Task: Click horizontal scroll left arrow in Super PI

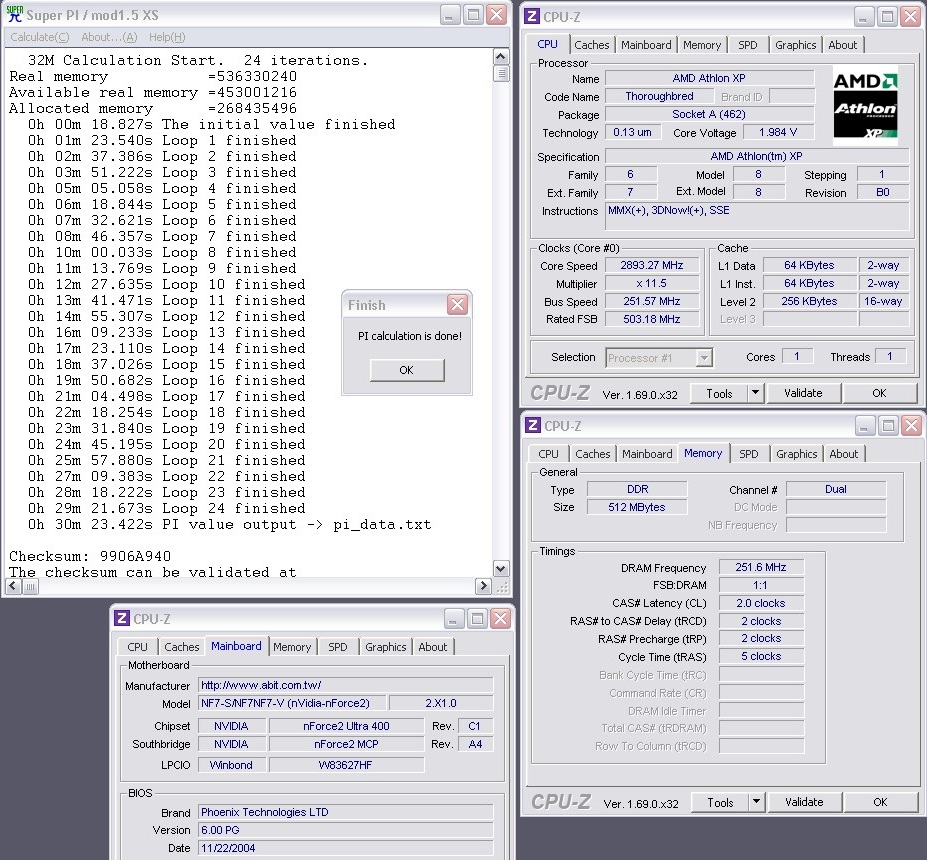Action: 13,586
